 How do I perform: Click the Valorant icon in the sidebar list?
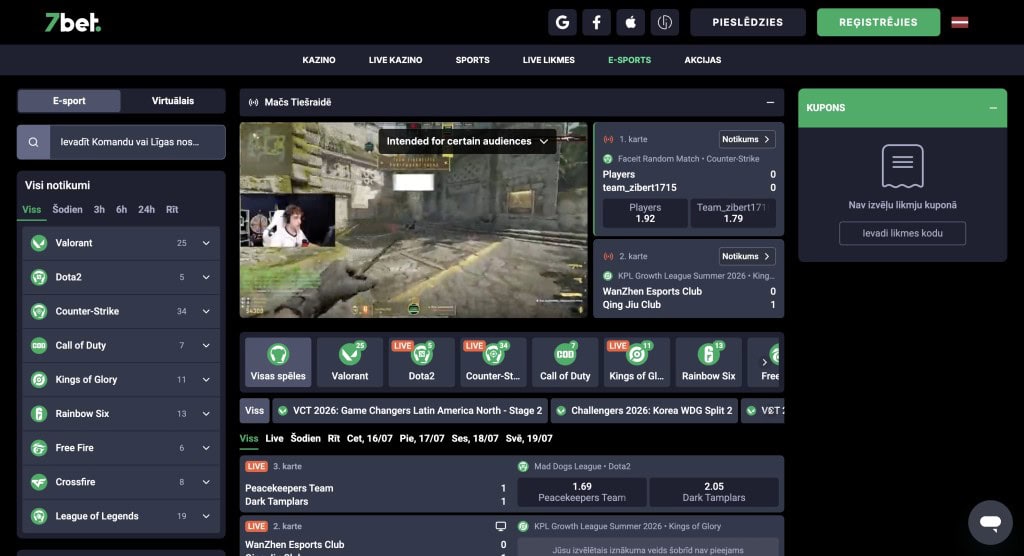[x=39, y=243]
